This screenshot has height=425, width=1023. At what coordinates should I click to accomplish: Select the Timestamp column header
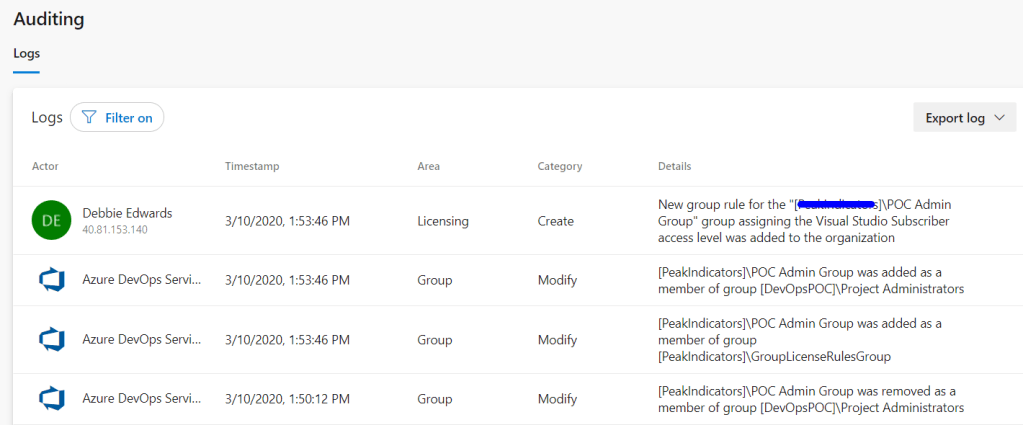[x=252, y=166]
